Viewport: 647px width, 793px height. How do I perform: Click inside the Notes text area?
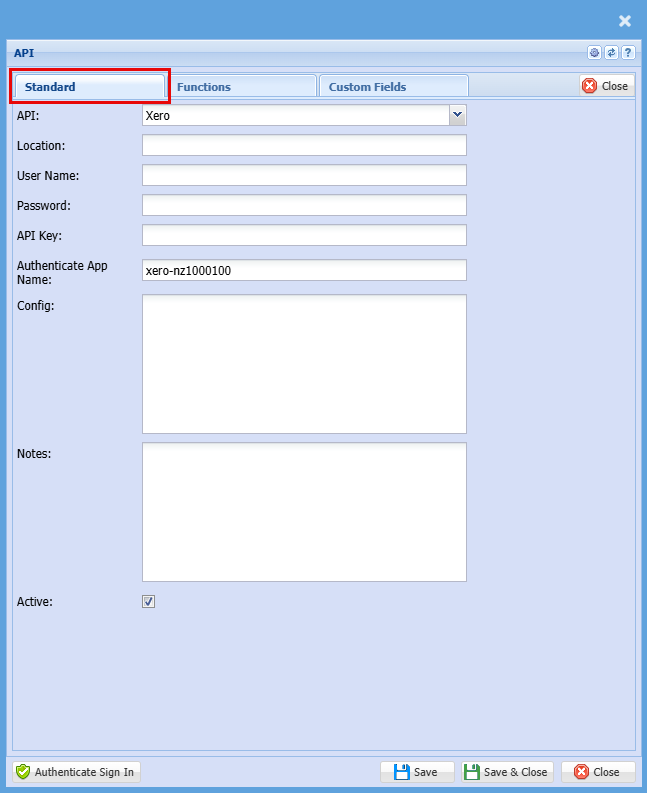point(304,512)
